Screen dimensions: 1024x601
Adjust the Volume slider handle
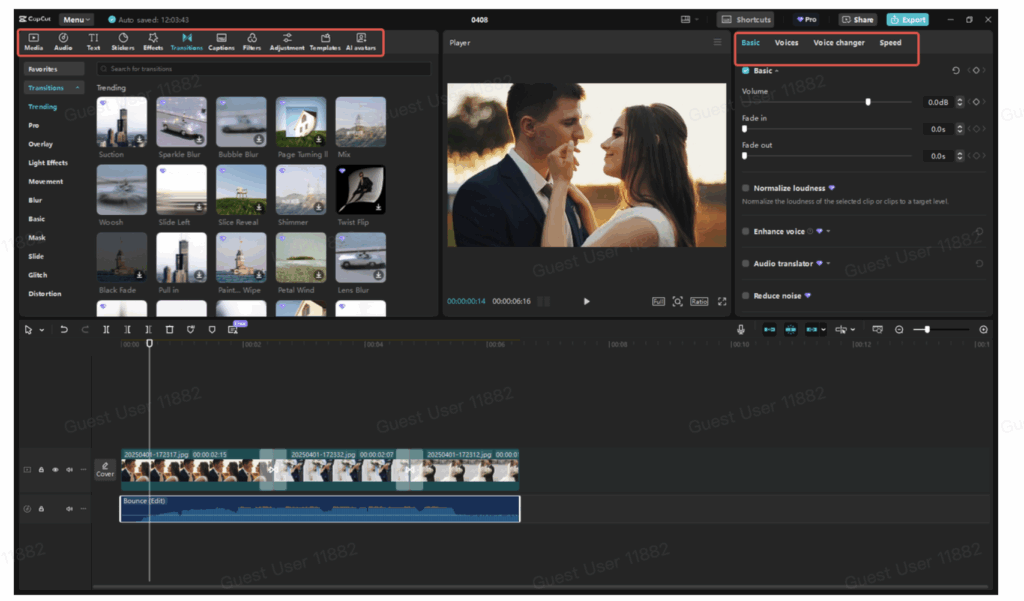point(868,102)
